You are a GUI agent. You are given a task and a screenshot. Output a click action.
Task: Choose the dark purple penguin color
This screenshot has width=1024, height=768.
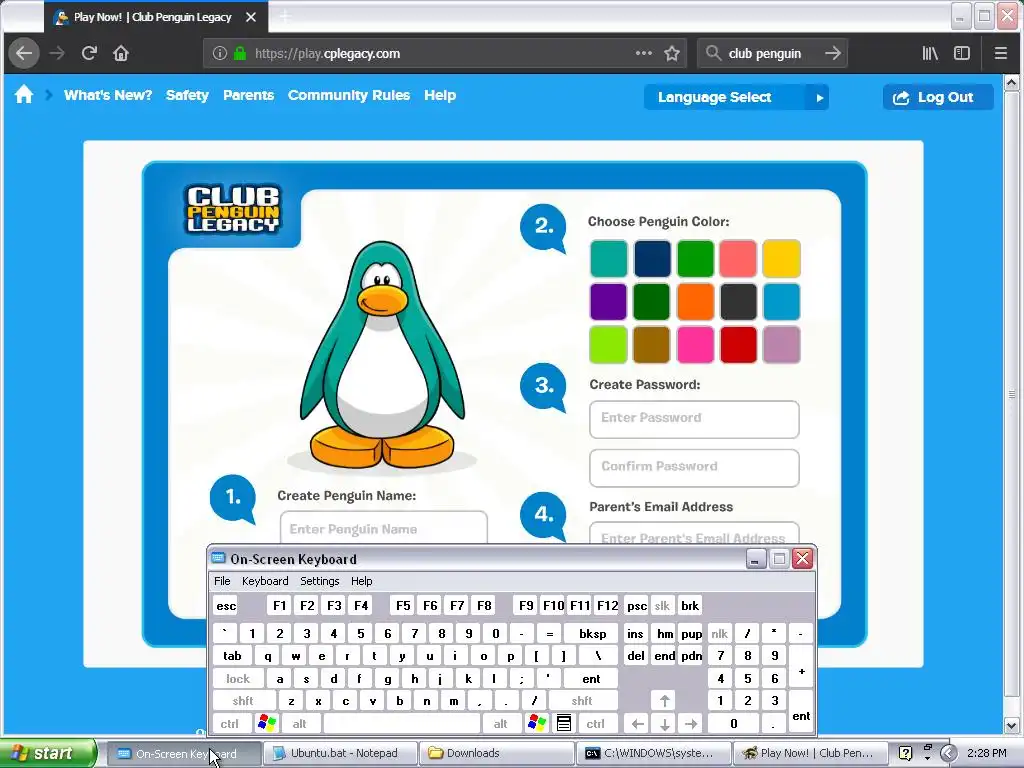coord(608,301)
